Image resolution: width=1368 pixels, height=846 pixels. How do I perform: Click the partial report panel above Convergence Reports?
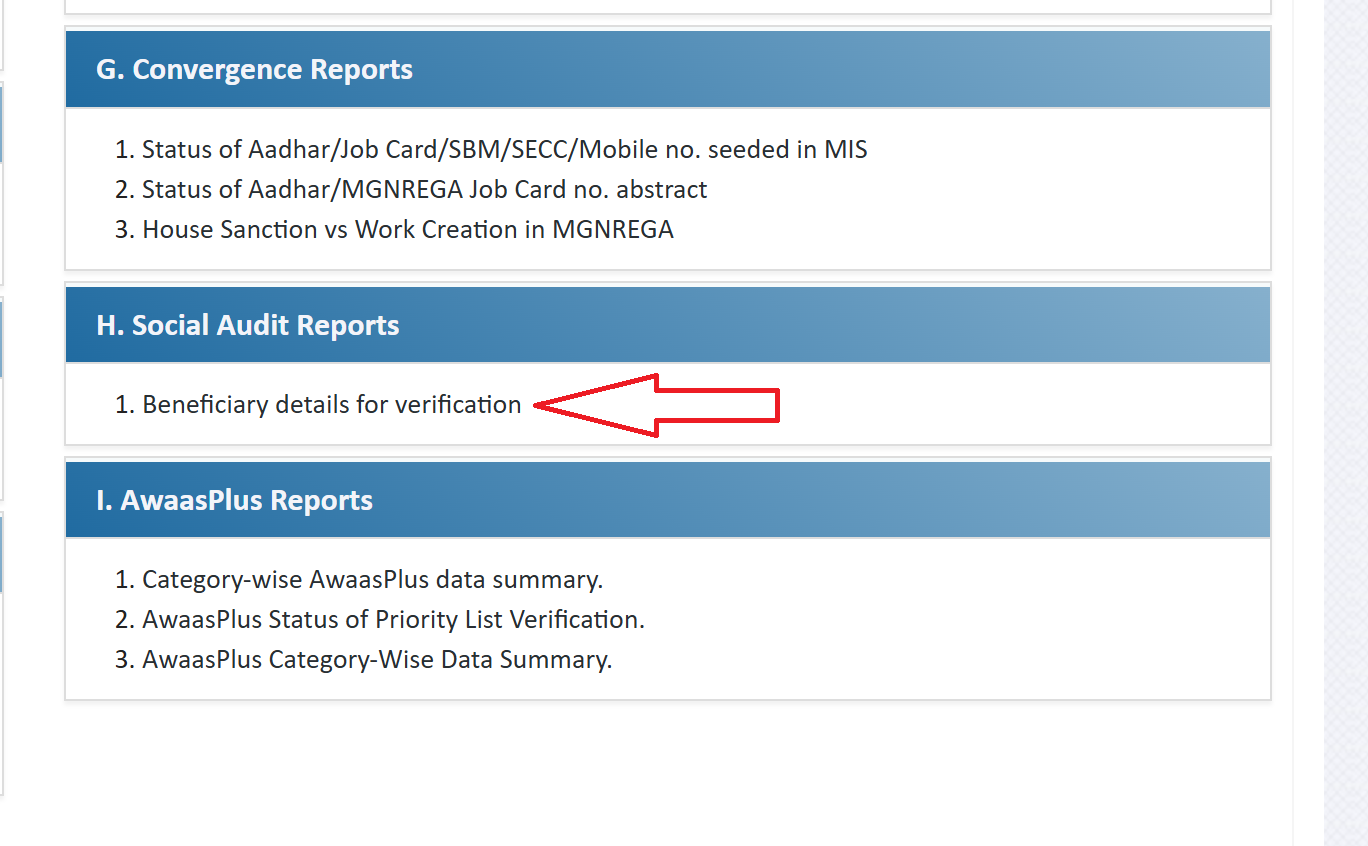[x=667, y=6]
